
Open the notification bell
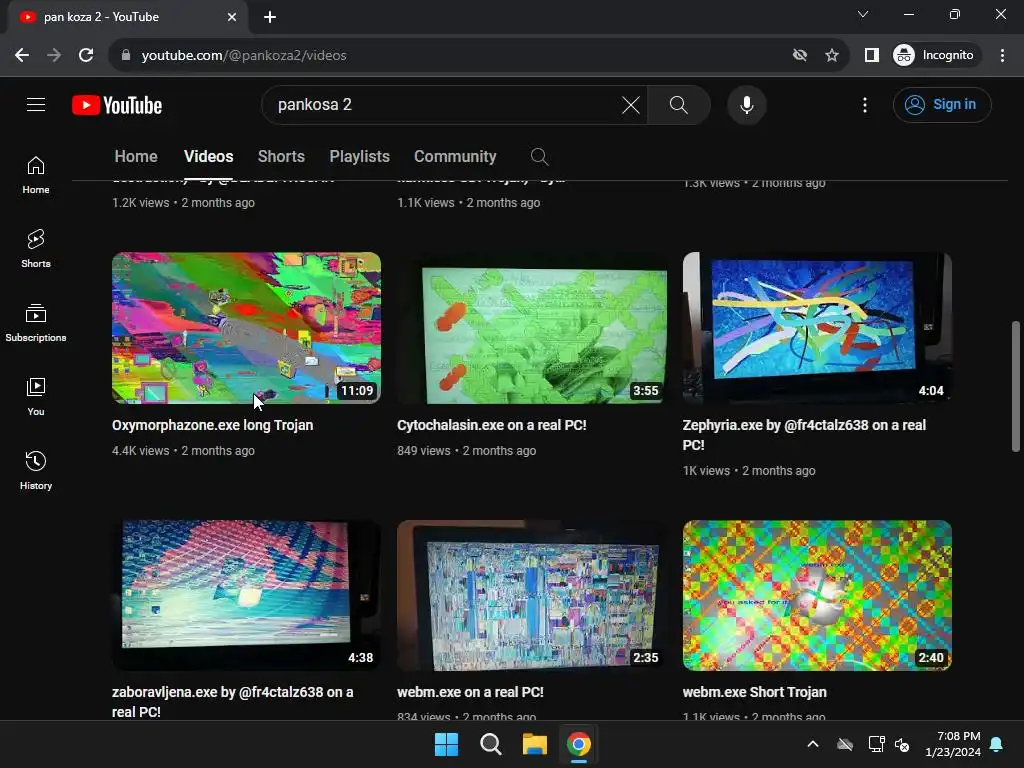997,744
